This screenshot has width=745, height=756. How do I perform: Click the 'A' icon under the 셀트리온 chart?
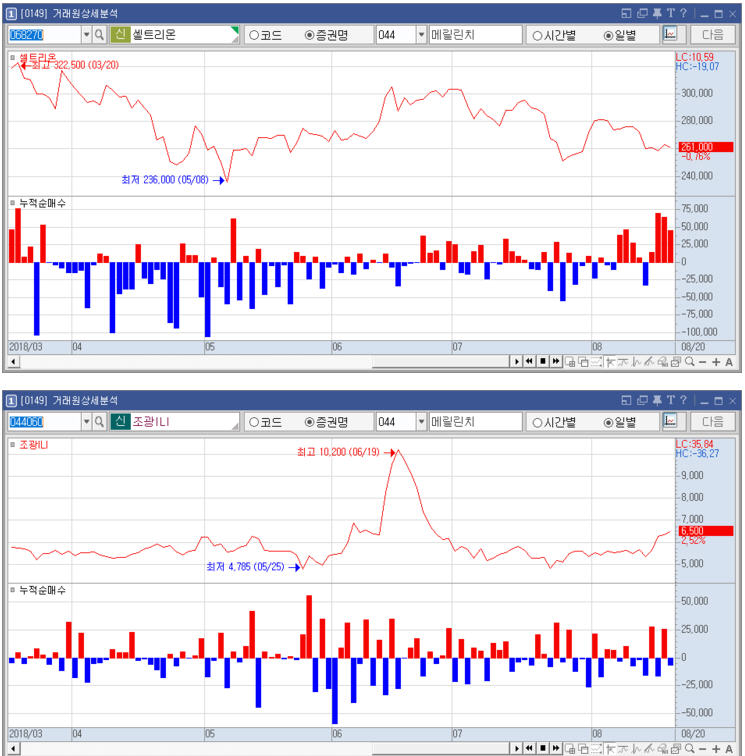pos(729,361)
